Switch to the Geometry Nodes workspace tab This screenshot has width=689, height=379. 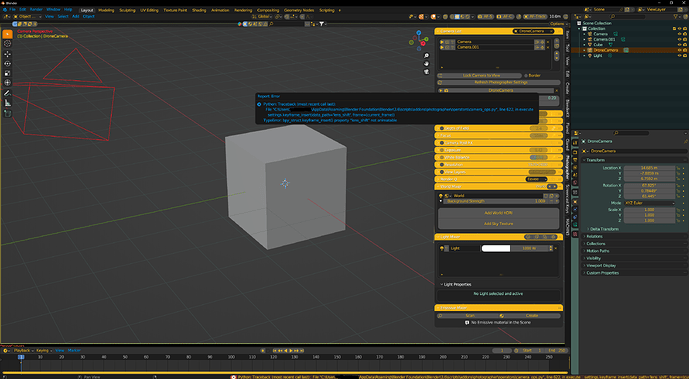pyautogui.click(x=299, y=10)
